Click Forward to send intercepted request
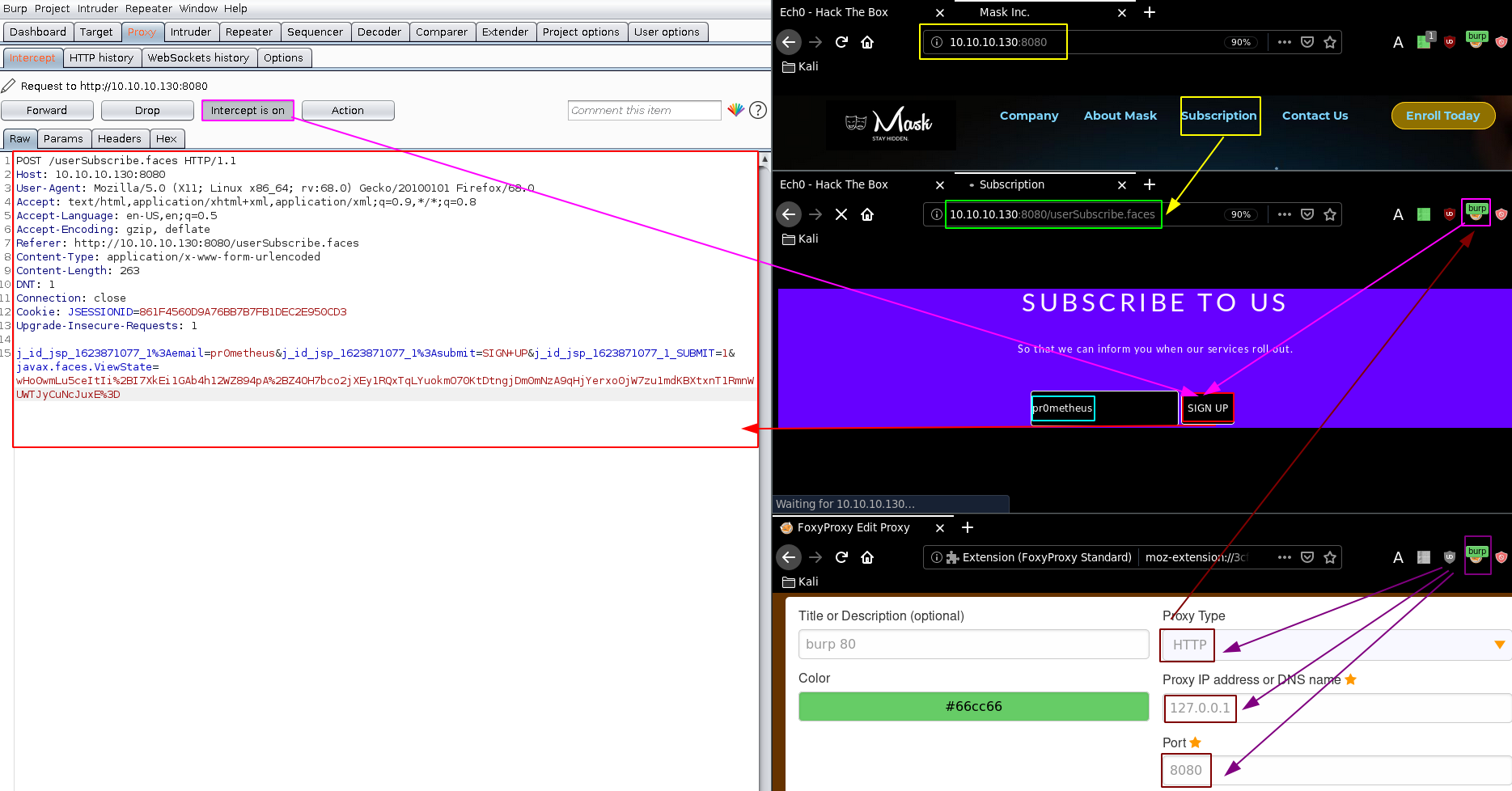Screen dimensions: 1512x791 point(47,111)
